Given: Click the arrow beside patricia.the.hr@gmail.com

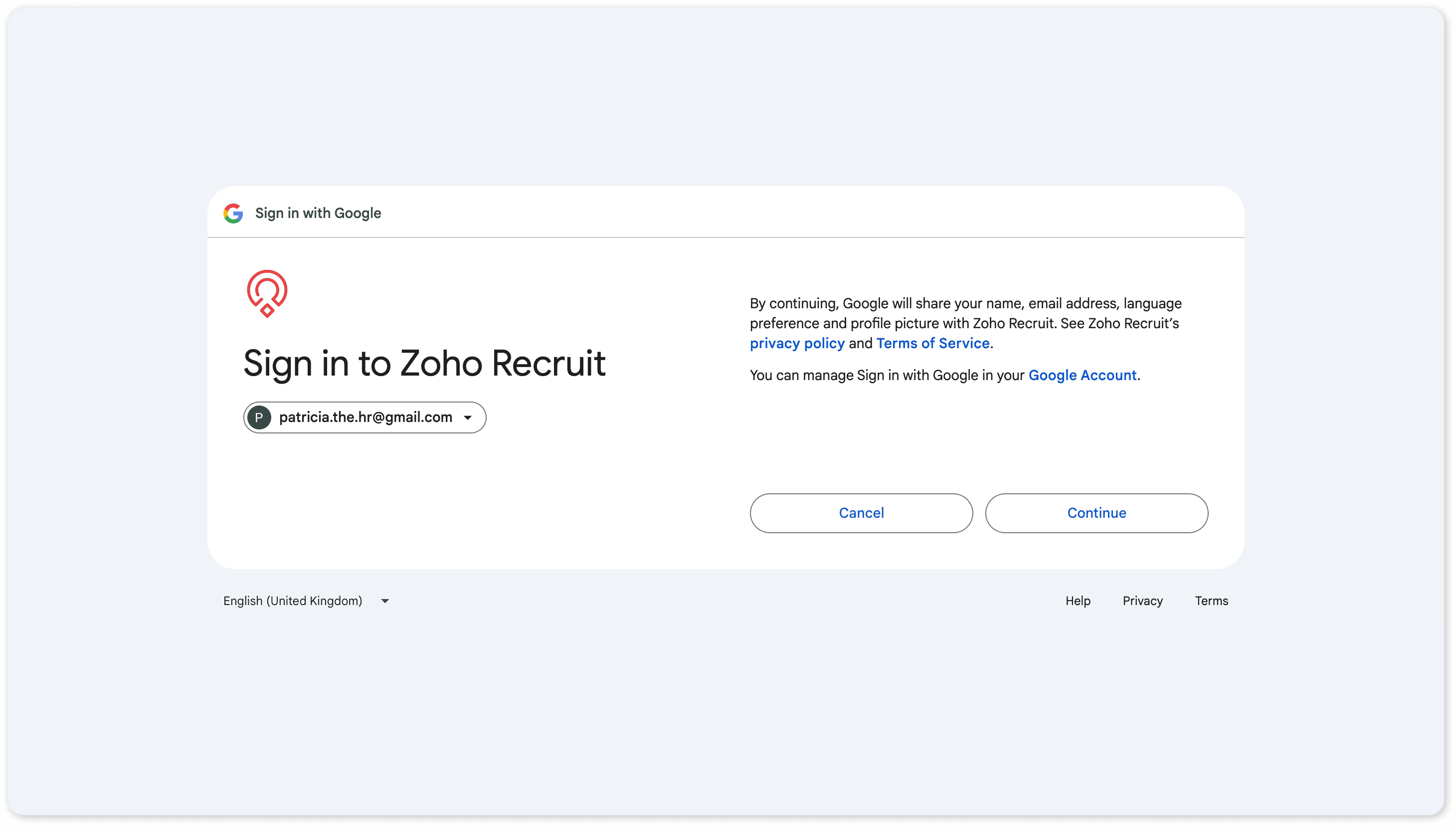Looking at the screenshot, I should point(468,418).
